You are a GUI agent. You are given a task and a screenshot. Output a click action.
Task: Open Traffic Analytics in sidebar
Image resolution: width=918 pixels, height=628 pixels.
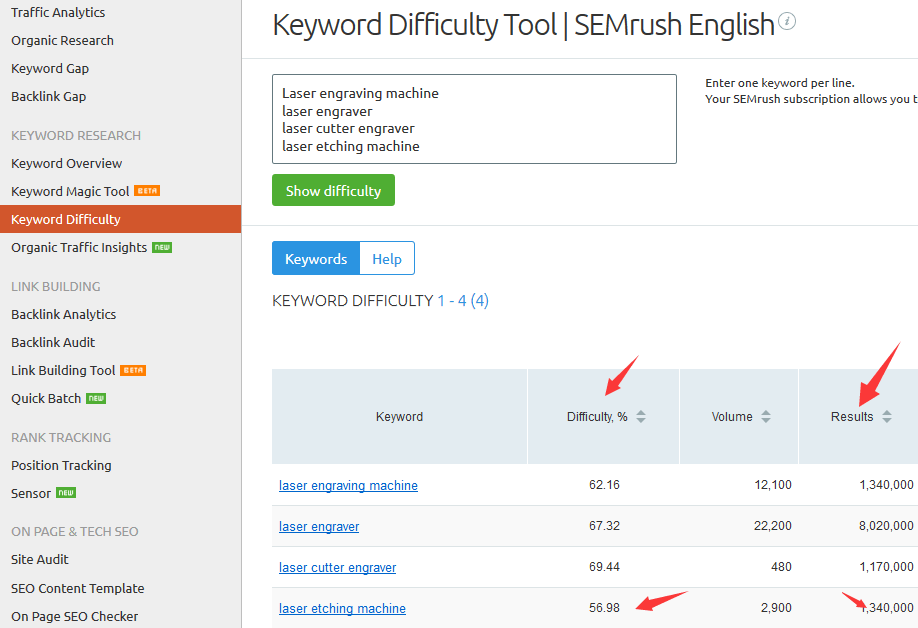tap(58, 12)
